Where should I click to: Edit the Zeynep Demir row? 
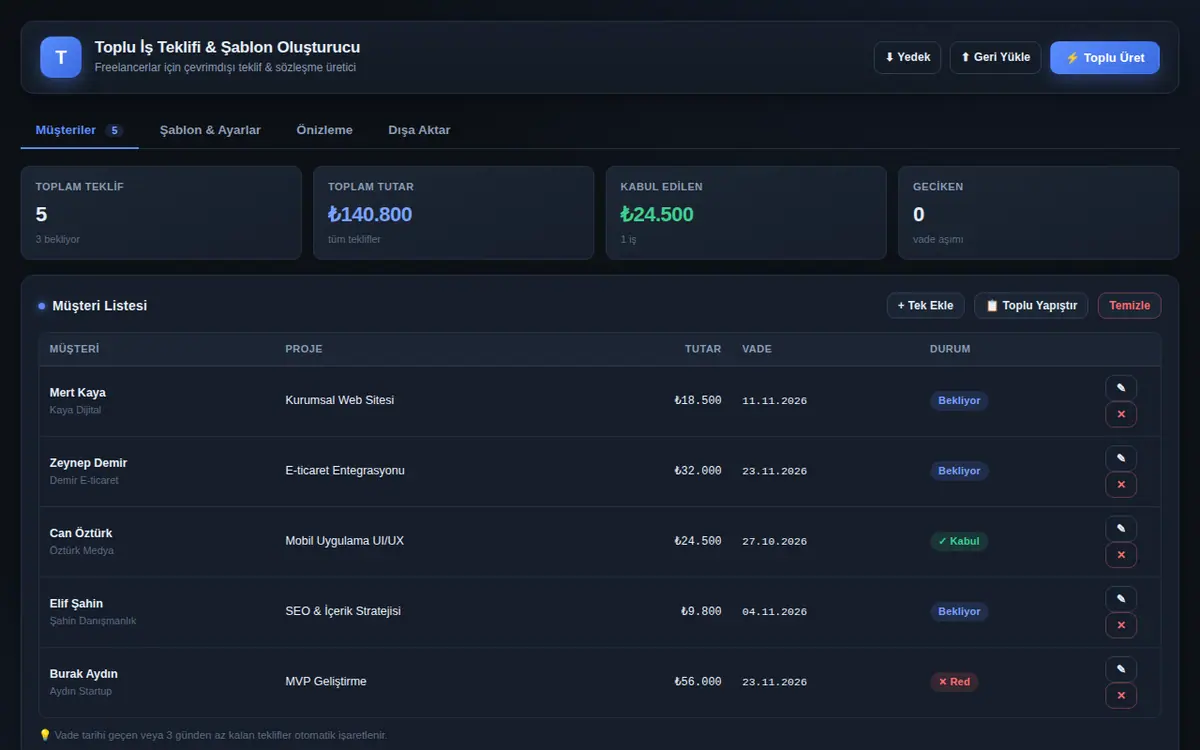tap(1121, 458)
